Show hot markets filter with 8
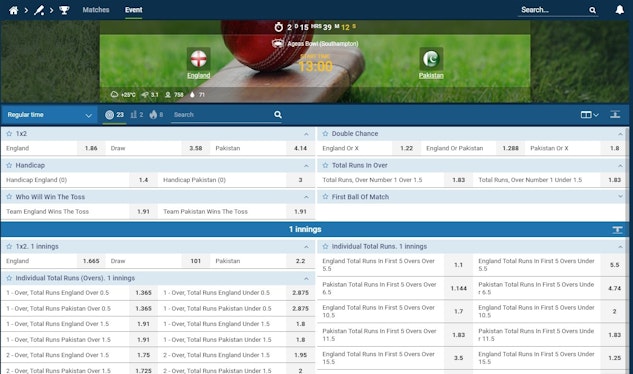The width and height of the screenshot is (633, 374). (x=156, y=115)
